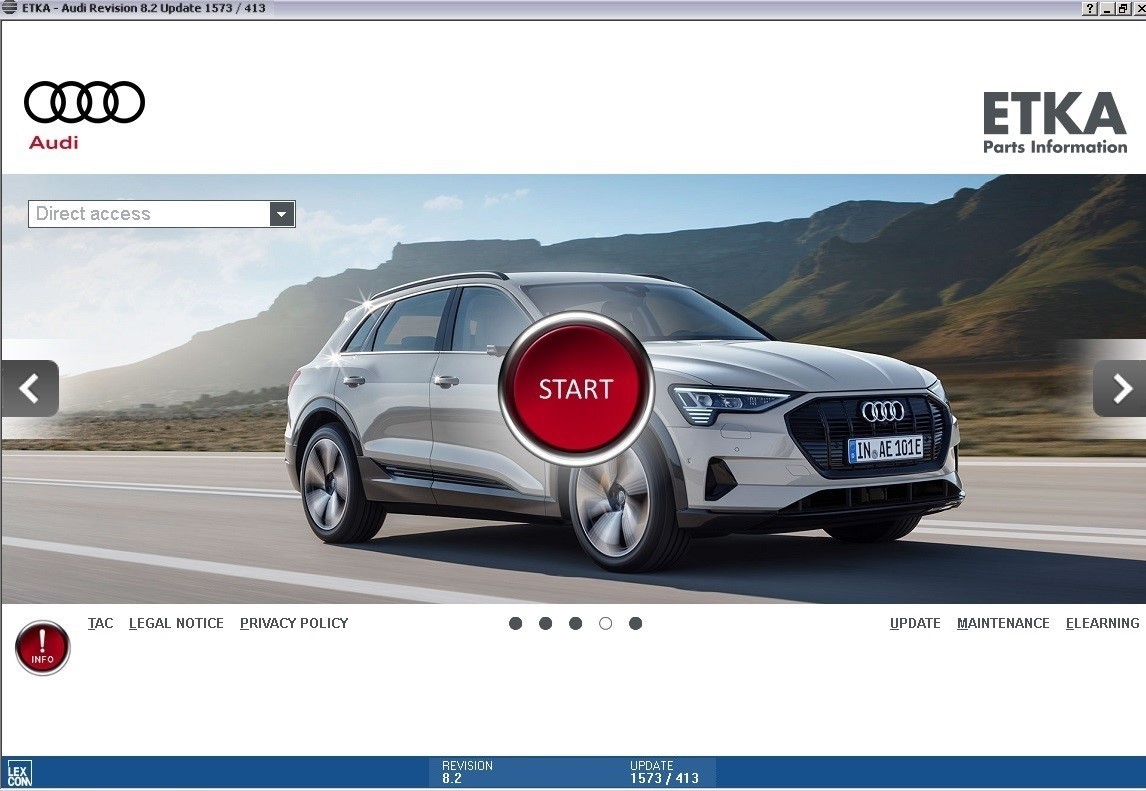Close the ETKA window
The image size is (1146, 791).
point(1138,9)
